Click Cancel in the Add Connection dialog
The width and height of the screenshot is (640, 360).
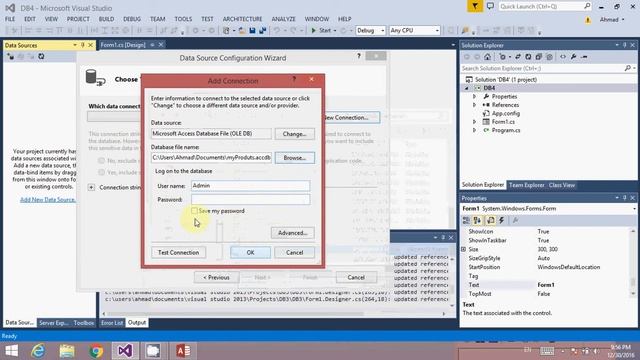294,252
